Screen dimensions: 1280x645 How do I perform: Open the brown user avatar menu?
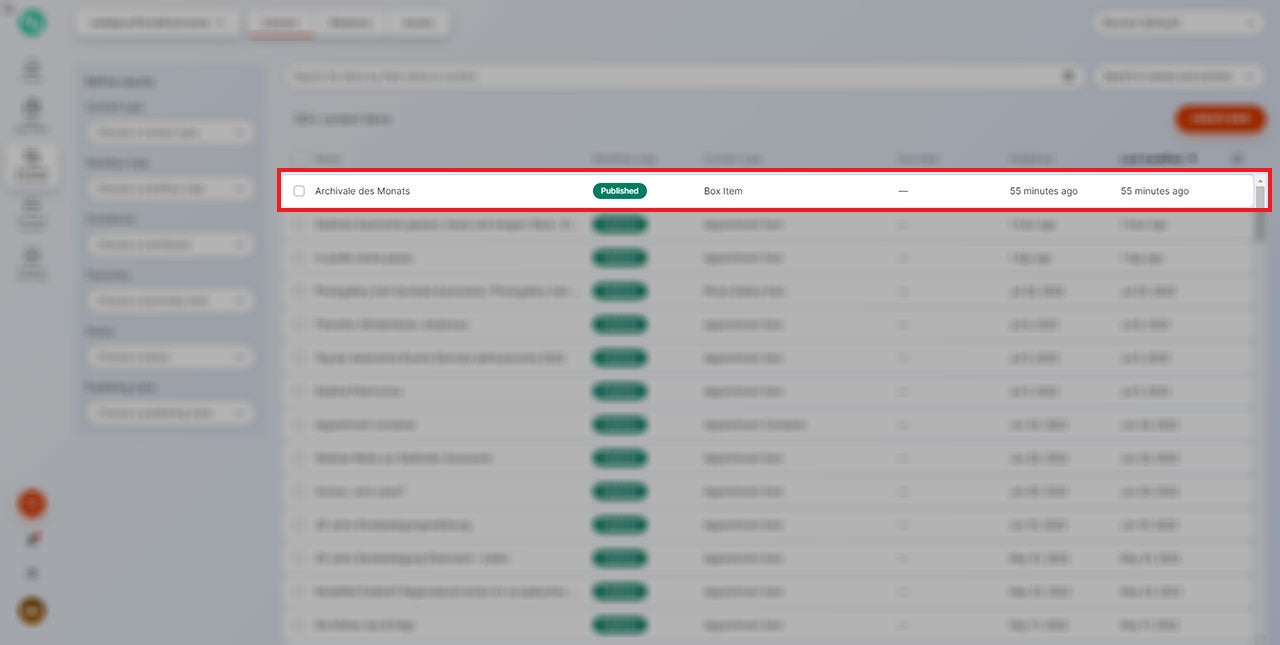click(31, 611)
